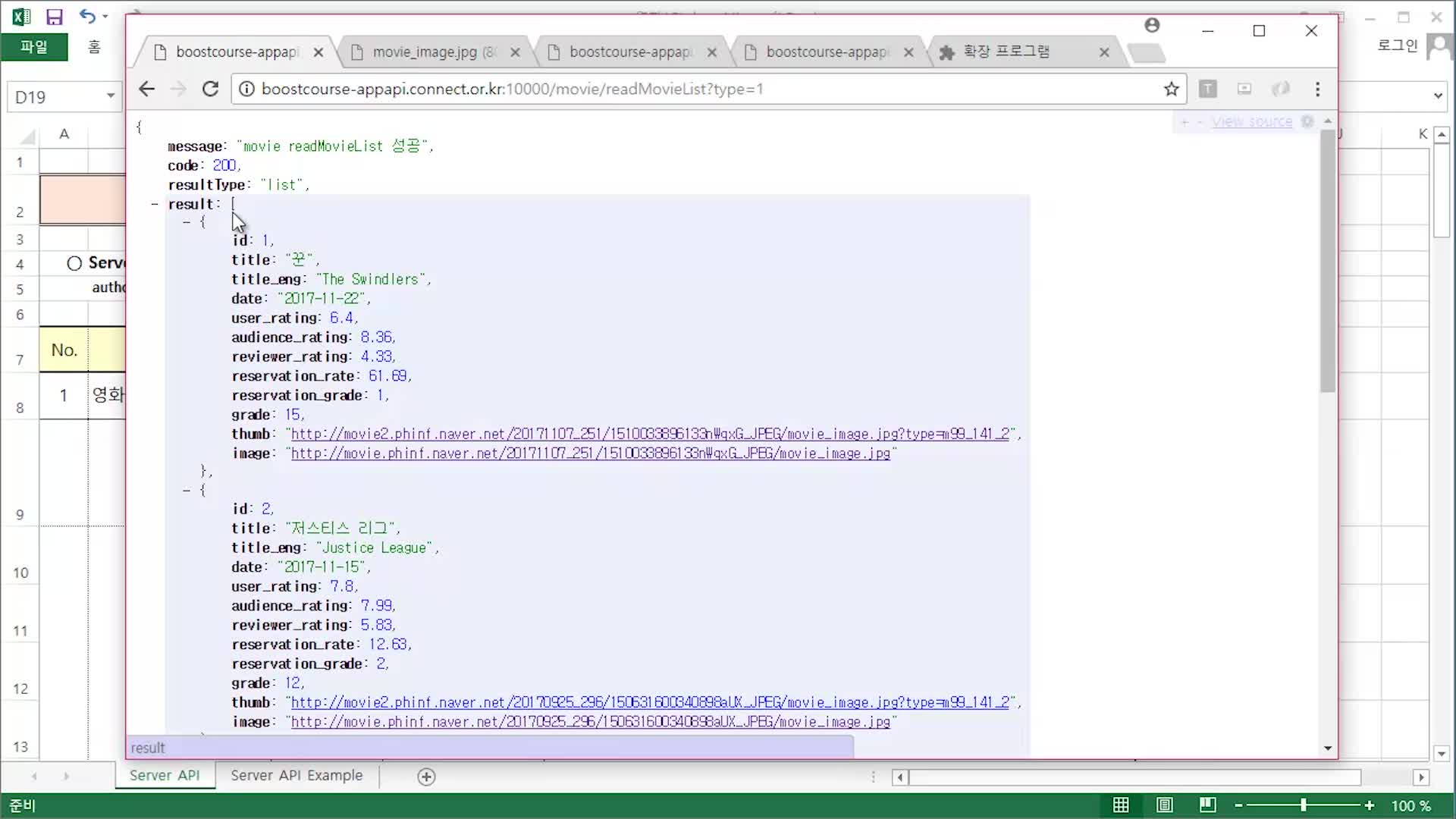Click the zoom slider handle

click(x=1303, y=805)
